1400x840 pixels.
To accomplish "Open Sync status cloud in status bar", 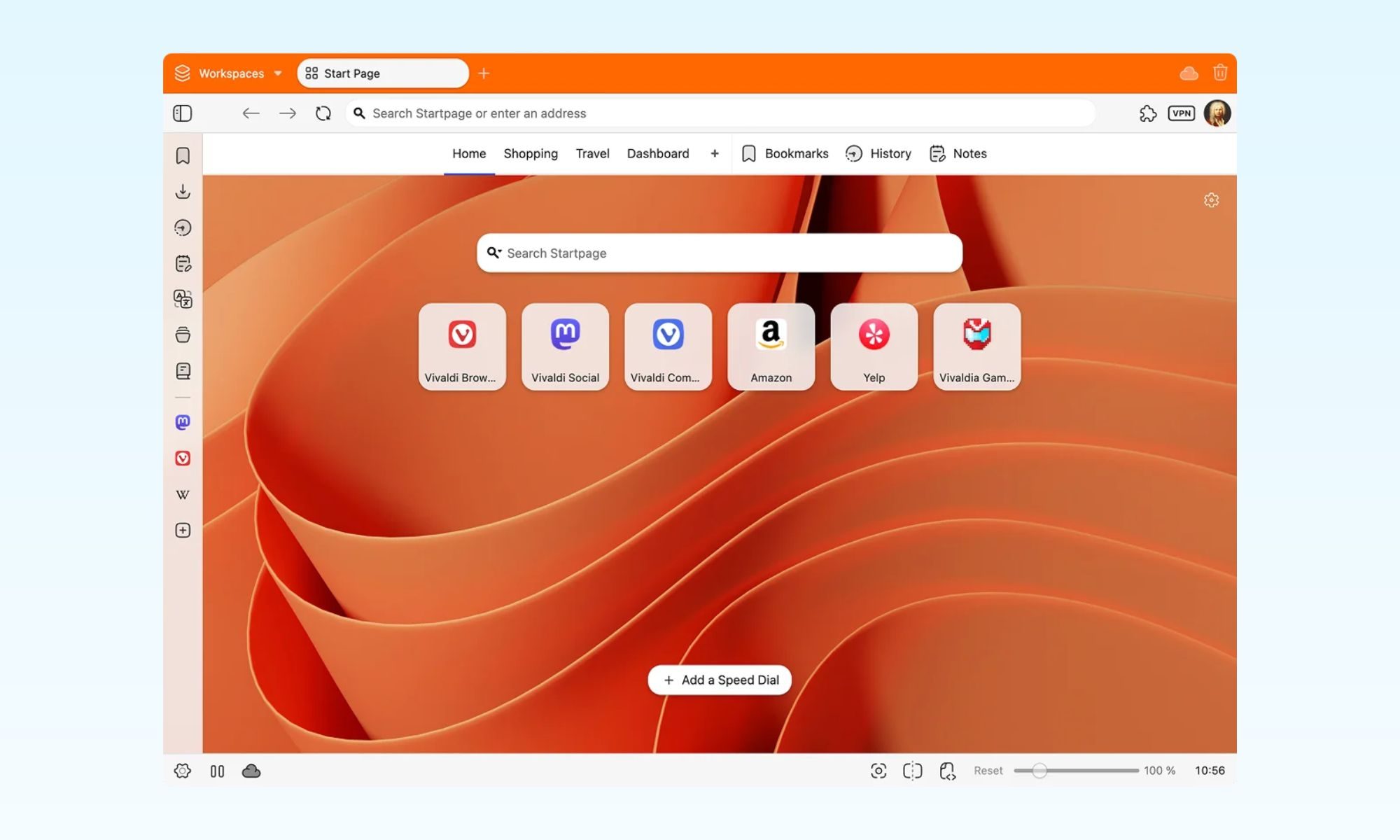I will pos(251,771).
